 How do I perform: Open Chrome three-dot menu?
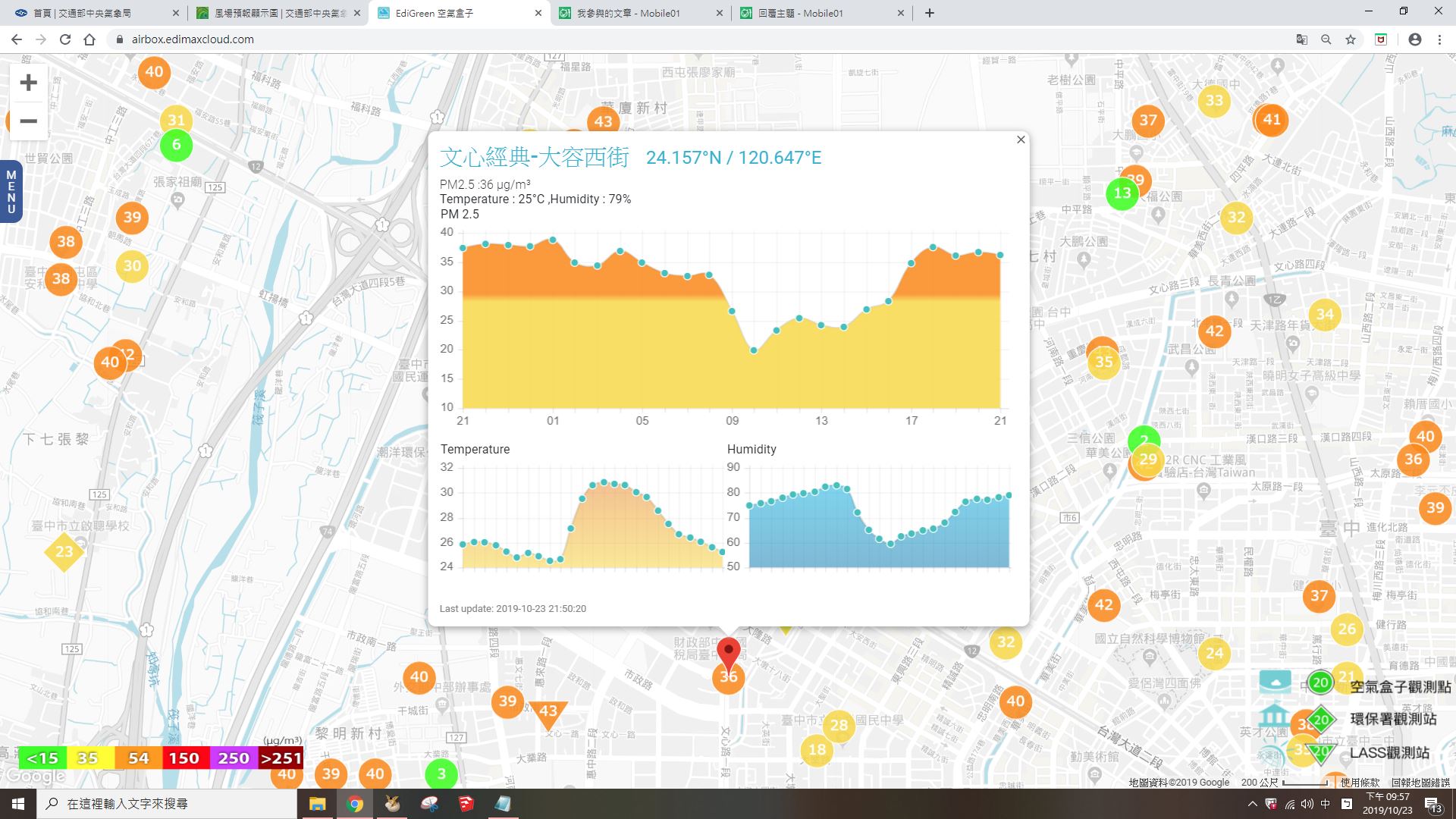[x=1439, y=39]
